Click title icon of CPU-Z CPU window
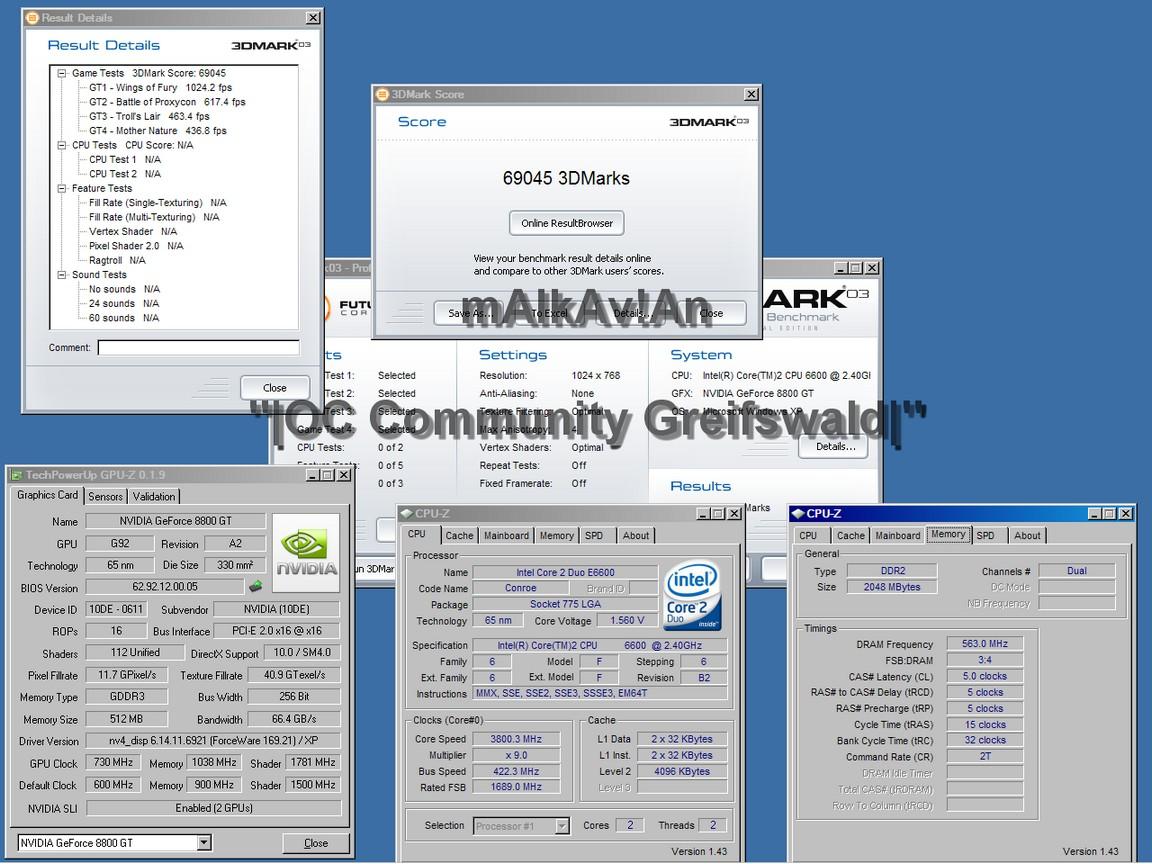 click(x=406, y=514)
